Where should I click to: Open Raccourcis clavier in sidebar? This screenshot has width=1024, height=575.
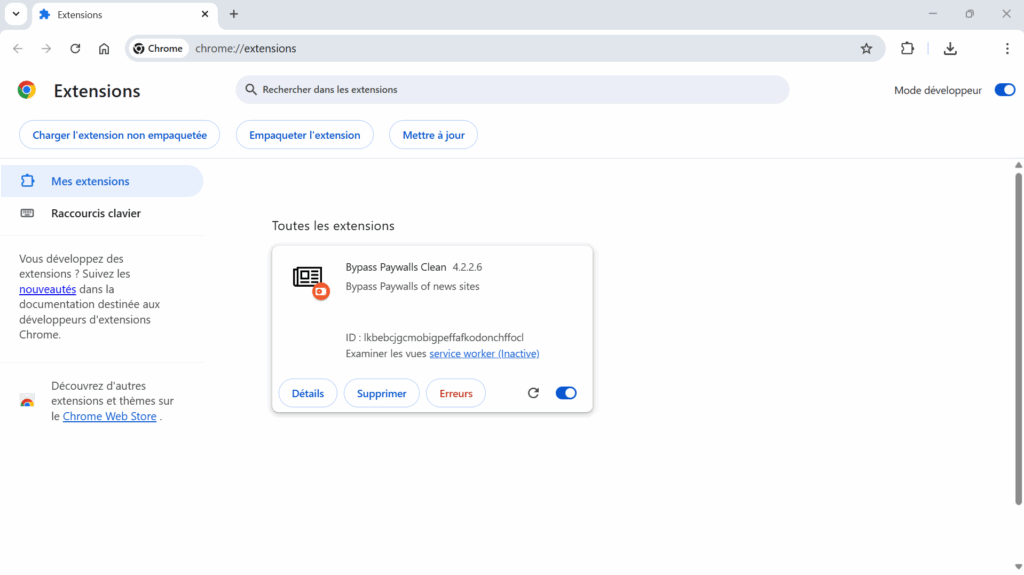point(95,213)
